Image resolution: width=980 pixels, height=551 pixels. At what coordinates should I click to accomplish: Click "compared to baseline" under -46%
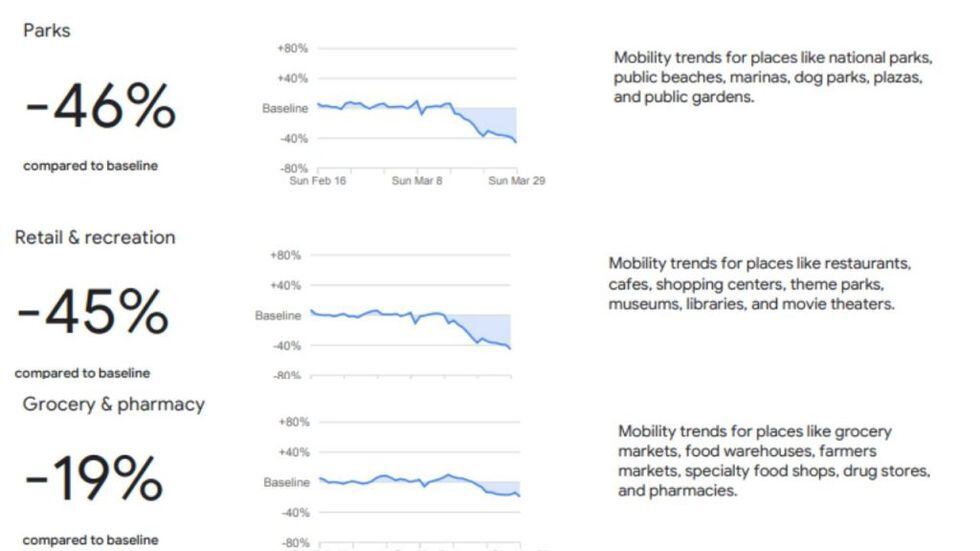90,166
